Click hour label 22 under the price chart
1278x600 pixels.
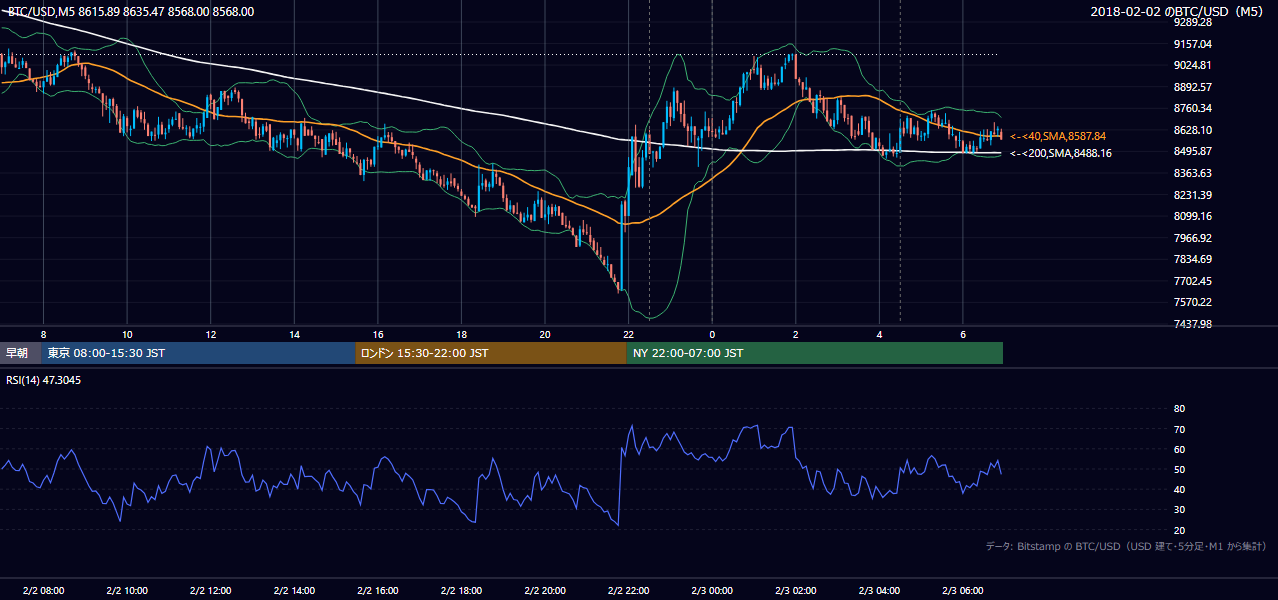(x=628, y=333)
